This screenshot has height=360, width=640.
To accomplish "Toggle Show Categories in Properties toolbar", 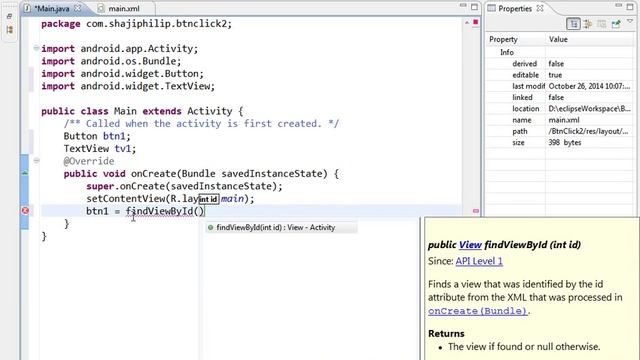I will (573, 24).
